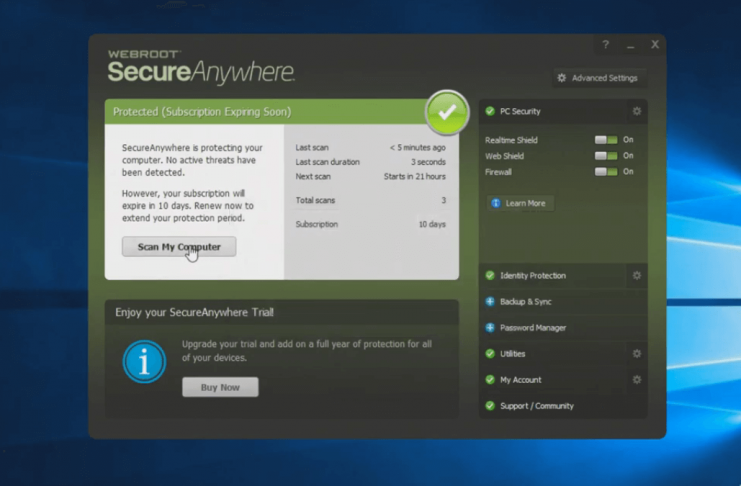Image resolution: width=741 pixels, height=486 pixels.
Task: Open the Identity Protection section
Action: [553, 276]
